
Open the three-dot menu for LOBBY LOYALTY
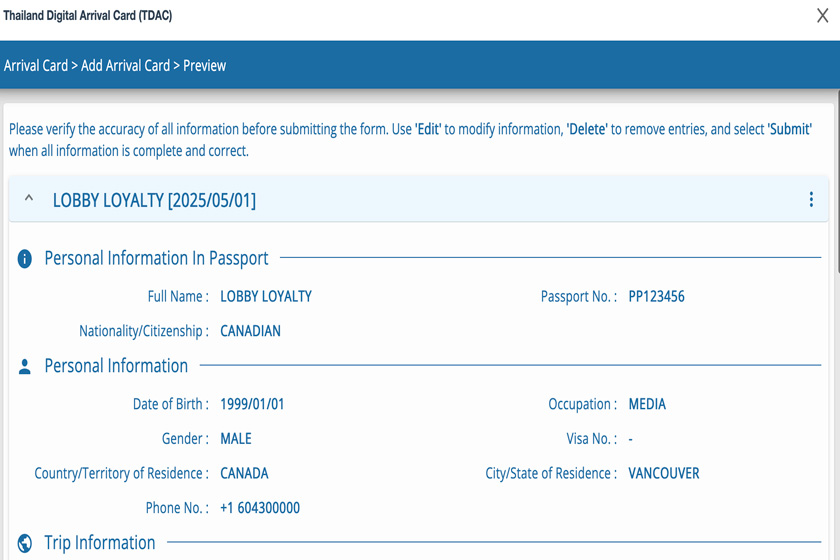(x=811, y=200)
